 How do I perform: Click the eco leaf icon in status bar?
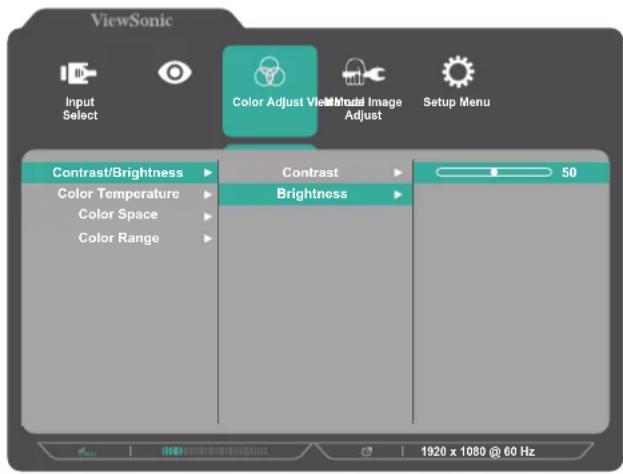87,452
